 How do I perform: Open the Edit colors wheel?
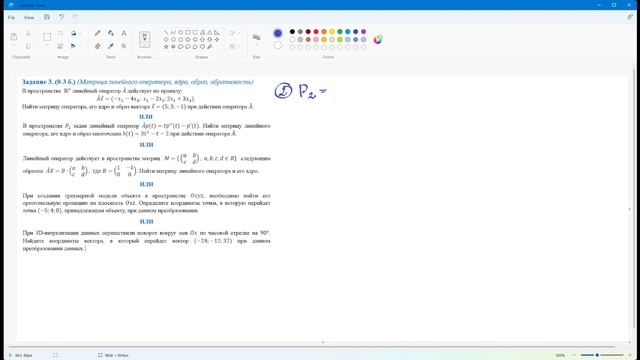click(x=378, y=39)
